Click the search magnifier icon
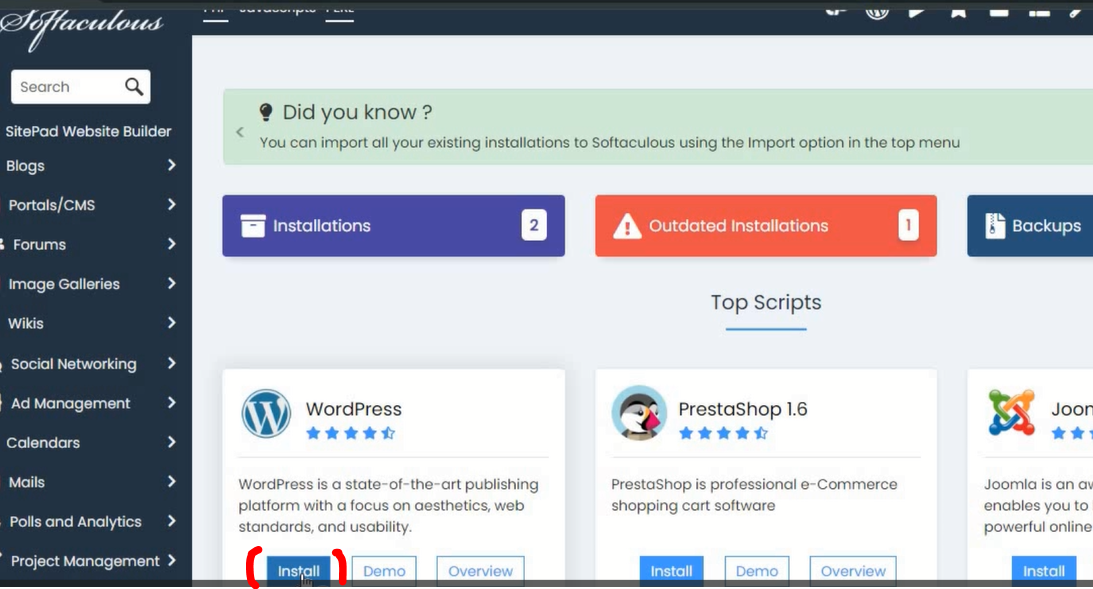 point(134,86)
